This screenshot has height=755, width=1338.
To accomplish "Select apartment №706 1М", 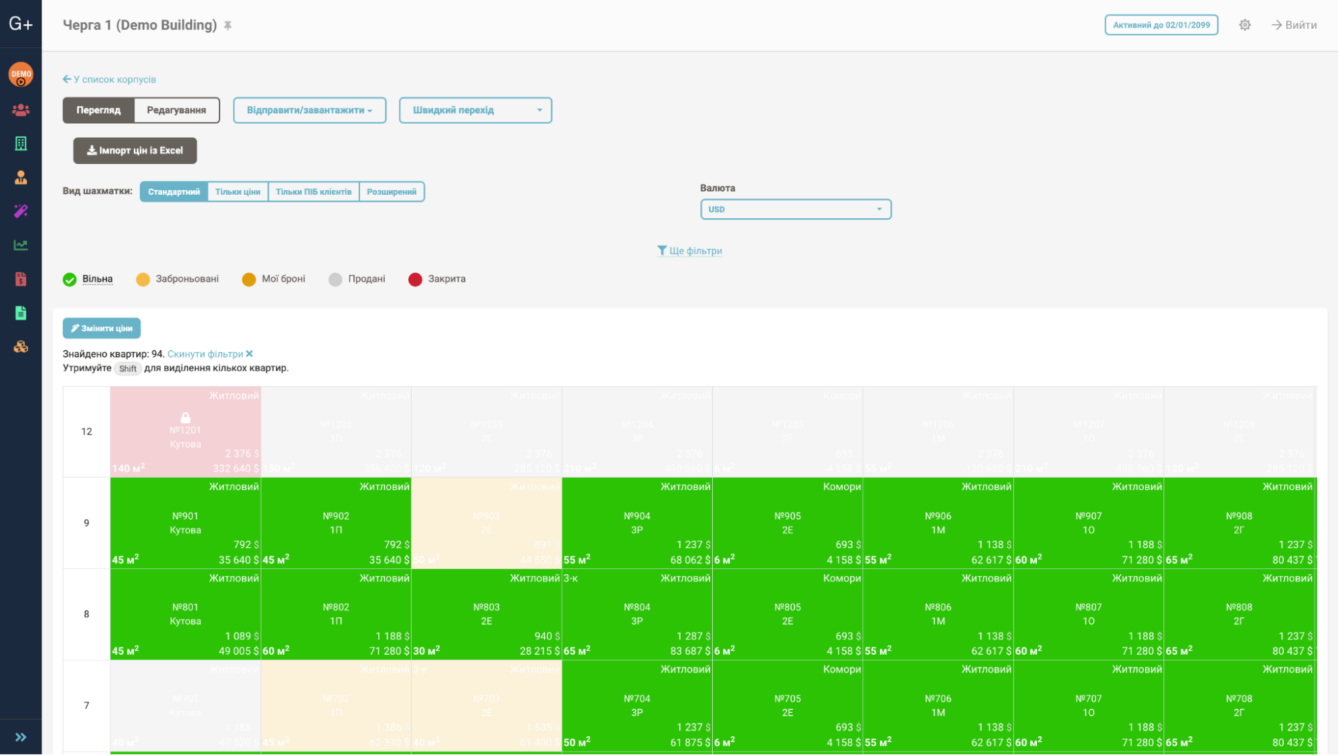I will 938,706.
